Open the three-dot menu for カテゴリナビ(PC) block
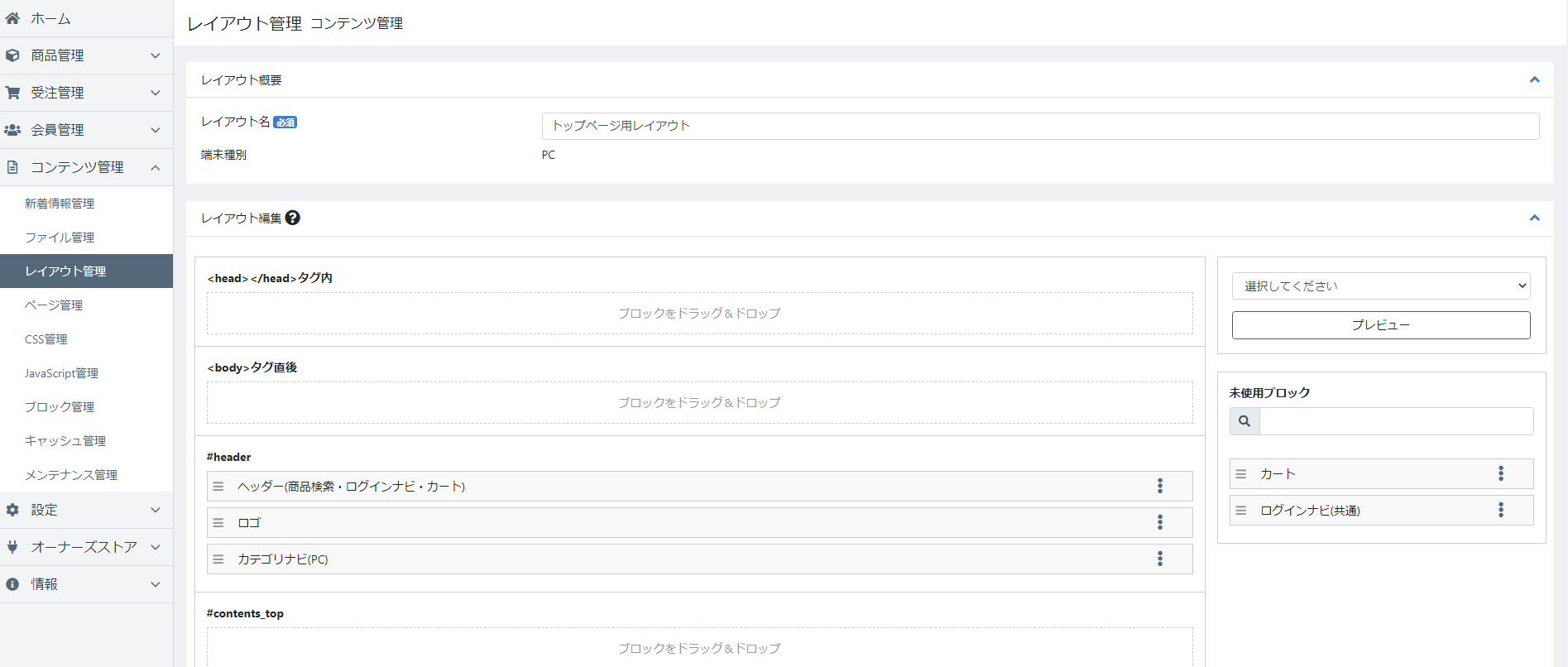 pyautogui.click(x=1160, y=559)
